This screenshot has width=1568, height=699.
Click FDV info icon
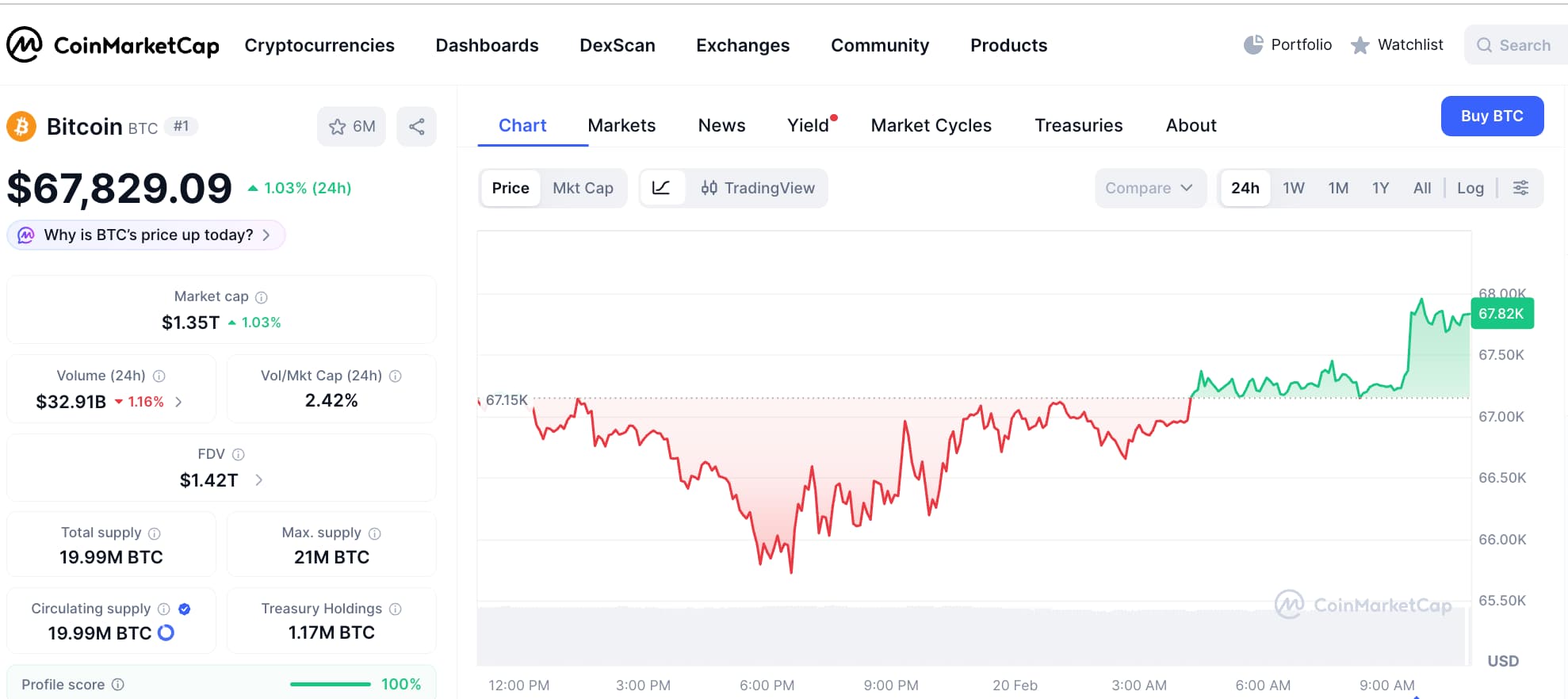[238, 454]
